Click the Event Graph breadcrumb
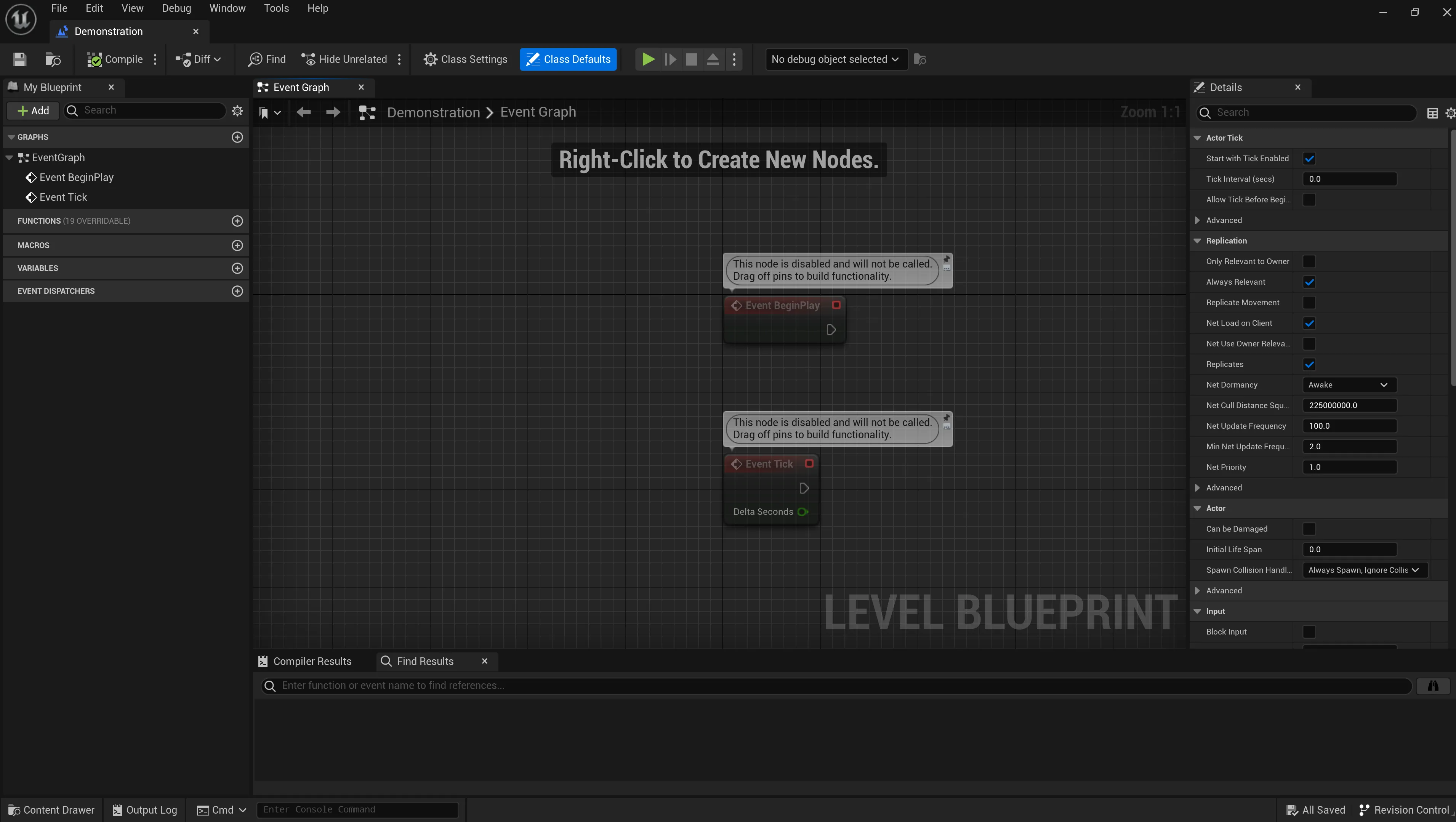 pos(538,112)
